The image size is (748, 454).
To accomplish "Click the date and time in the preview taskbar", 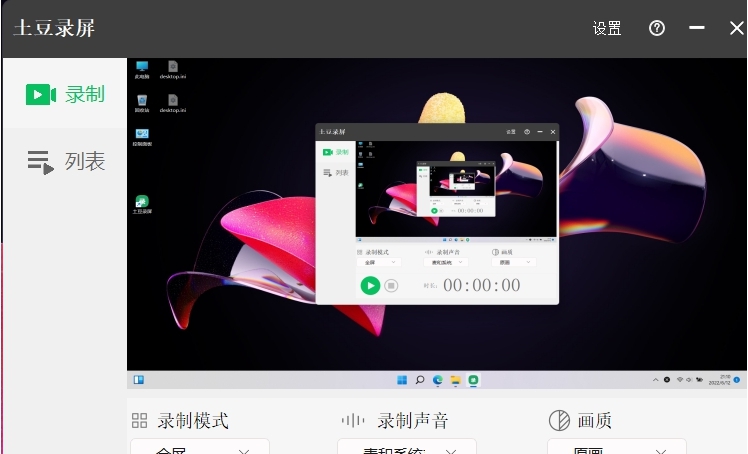I will tap(720, 380).
